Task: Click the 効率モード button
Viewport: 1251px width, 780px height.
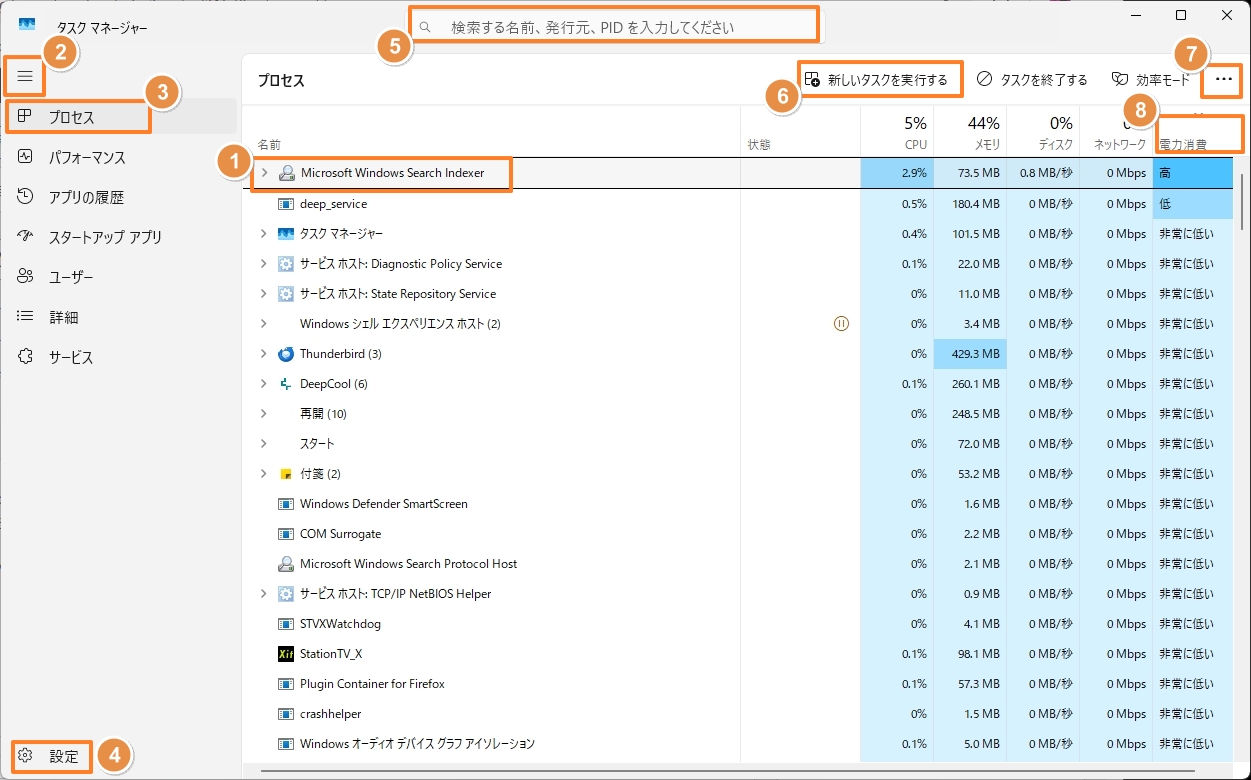Action: (x=1151, y=80)
